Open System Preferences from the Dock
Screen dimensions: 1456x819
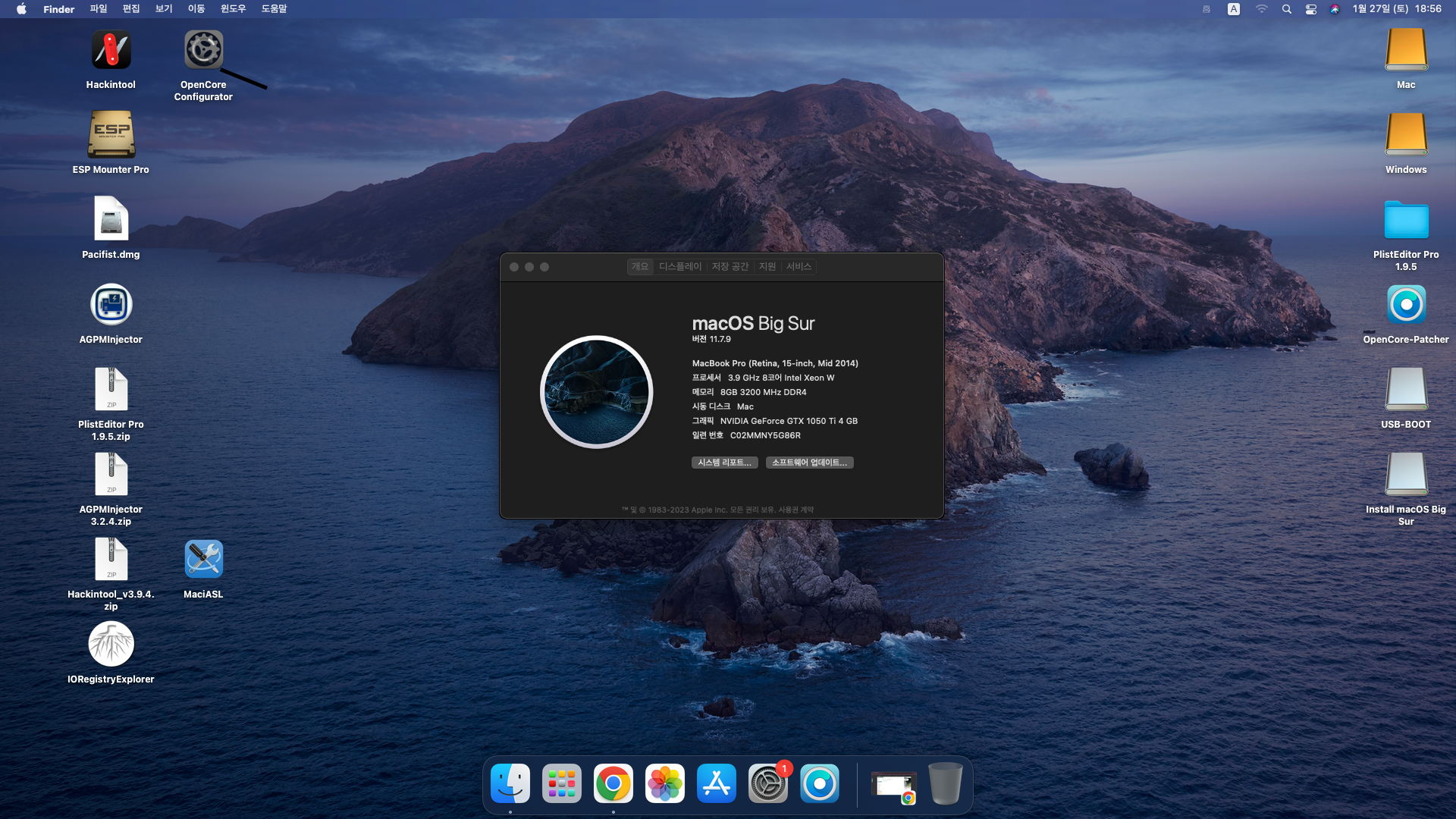pyautogui.click(x=768, y=783)
